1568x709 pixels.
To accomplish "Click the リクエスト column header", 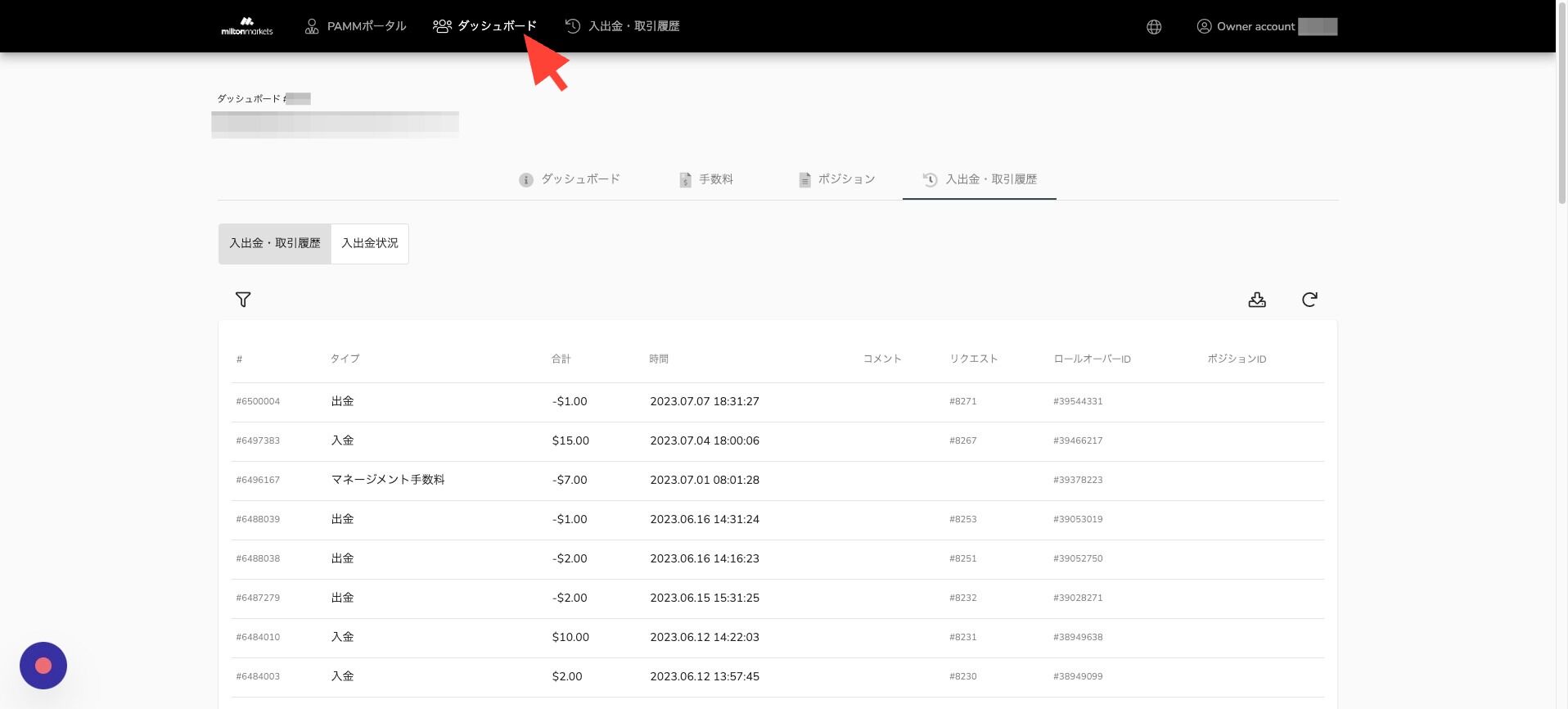I will pos(974,359).
